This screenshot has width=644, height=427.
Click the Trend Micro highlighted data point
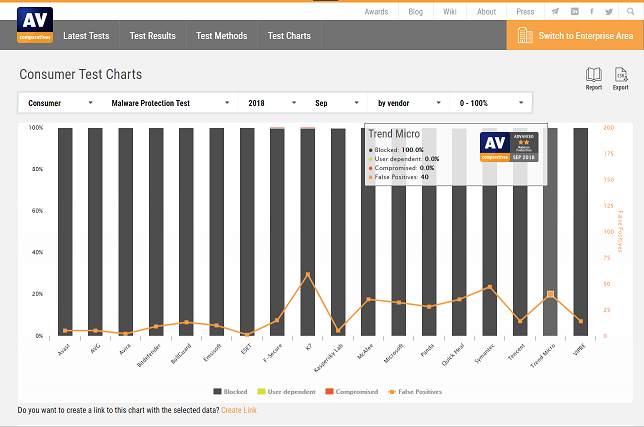coord(550,294)
